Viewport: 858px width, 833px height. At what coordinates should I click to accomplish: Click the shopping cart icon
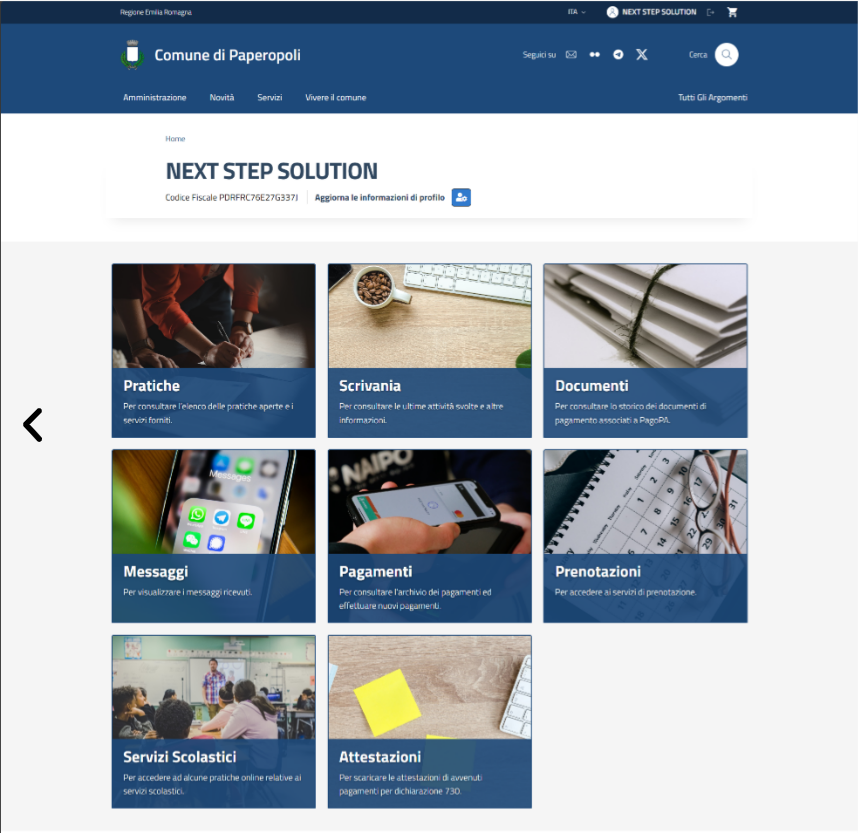732,12
